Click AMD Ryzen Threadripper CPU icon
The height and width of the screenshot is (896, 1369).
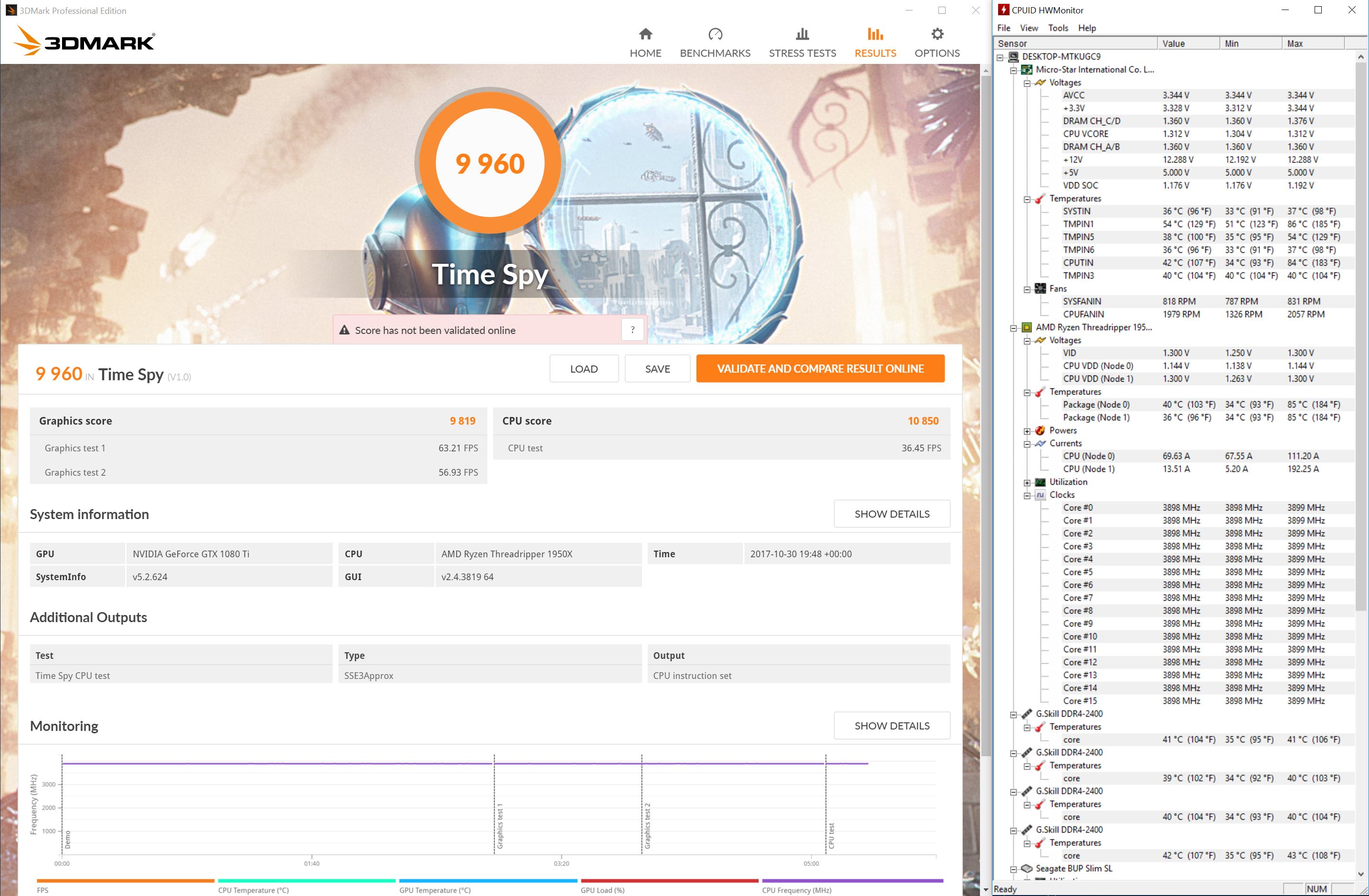(x=1027, y=327)
